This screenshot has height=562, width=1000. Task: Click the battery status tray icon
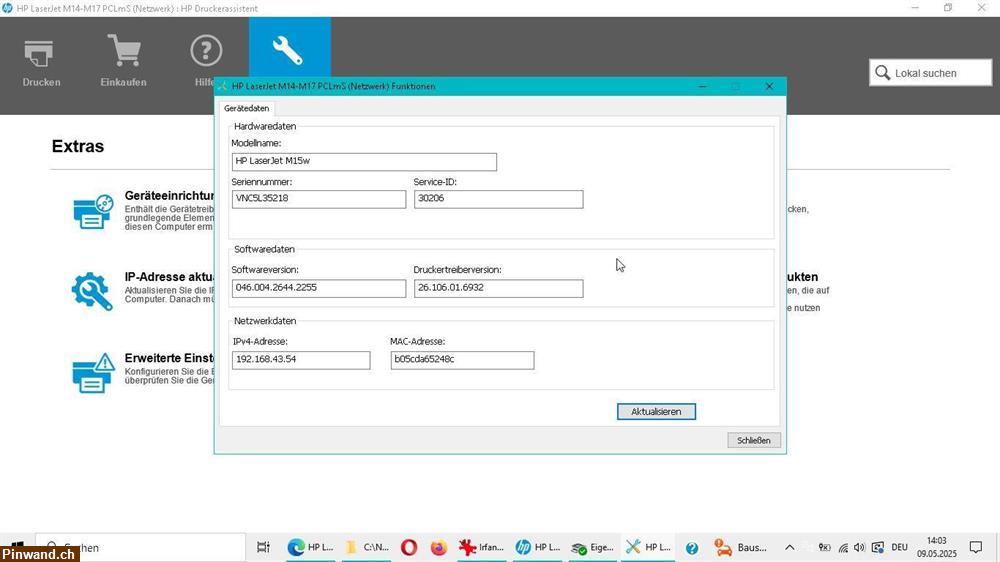pyautogui.click(x=825, y=547)
